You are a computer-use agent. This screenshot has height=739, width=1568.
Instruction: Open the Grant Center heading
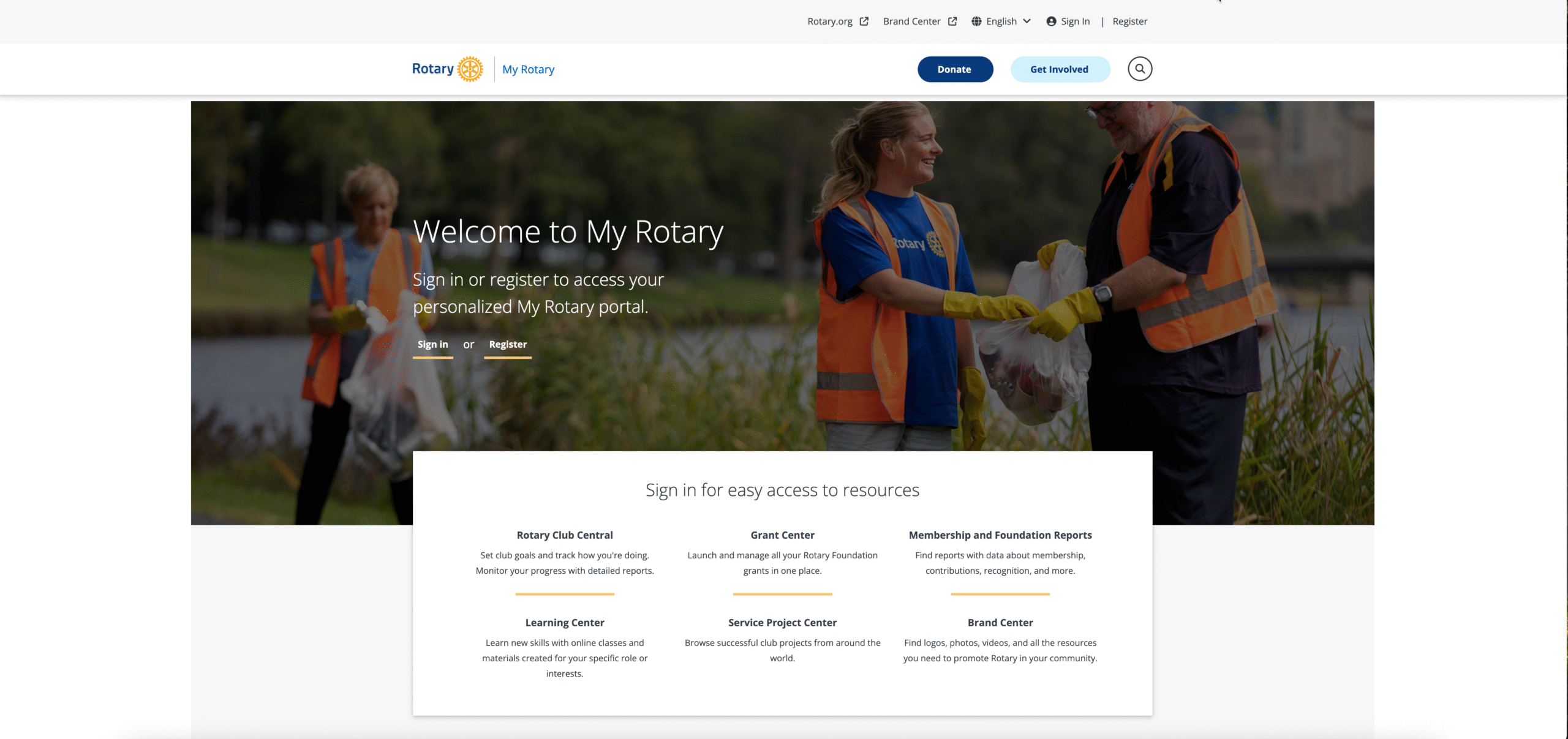(782, 535)
